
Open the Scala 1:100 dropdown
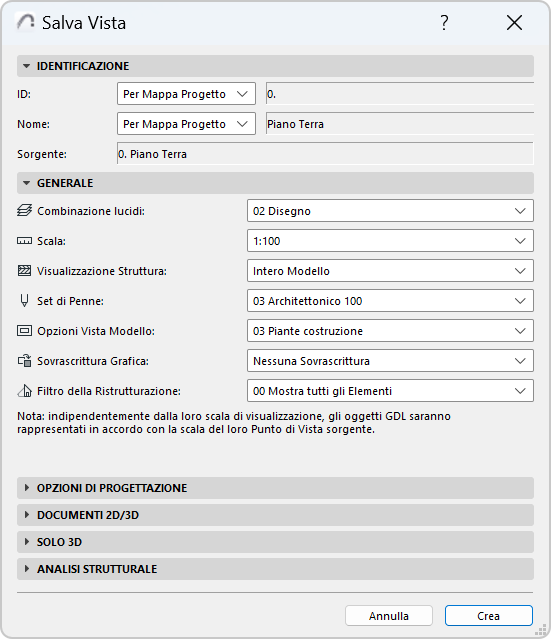[x=390, y=241]
